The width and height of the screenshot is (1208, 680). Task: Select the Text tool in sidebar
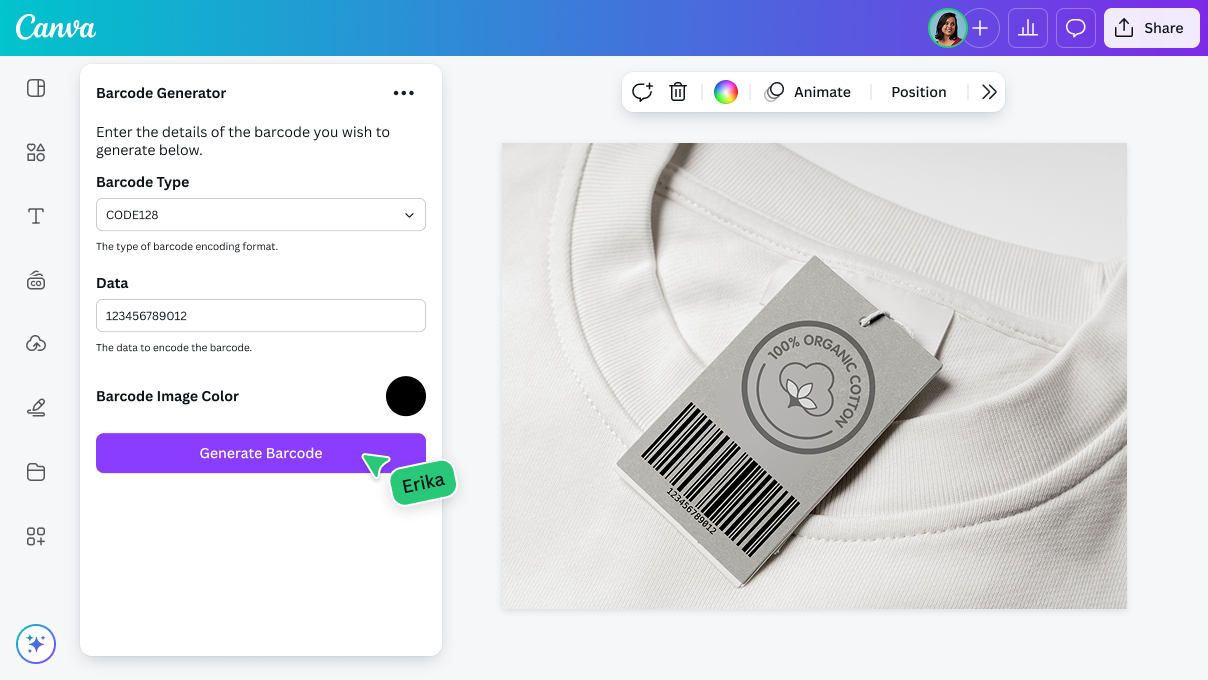pos(36,216)
